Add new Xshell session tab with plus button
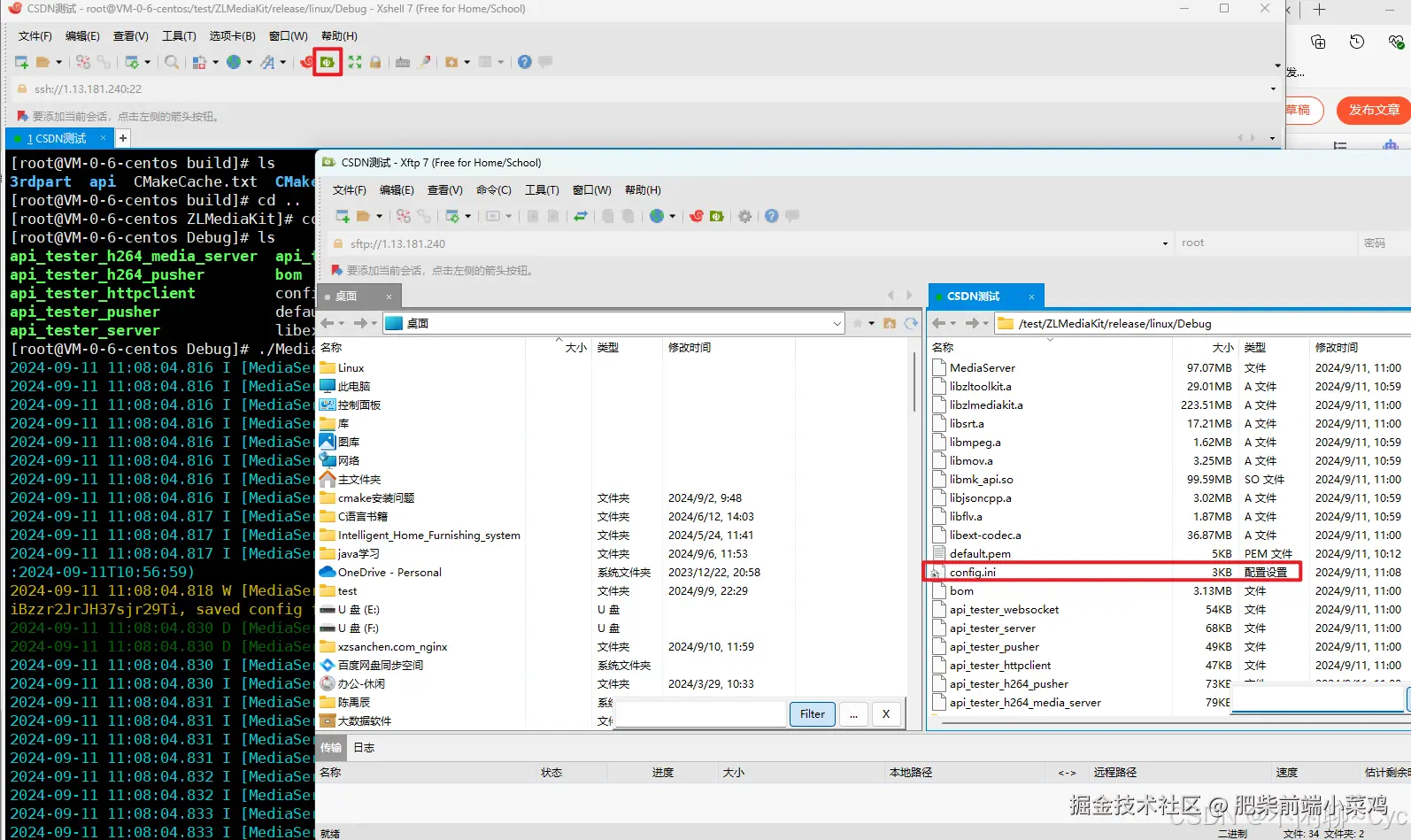The image size is (1411, 840). coord(123,138)
